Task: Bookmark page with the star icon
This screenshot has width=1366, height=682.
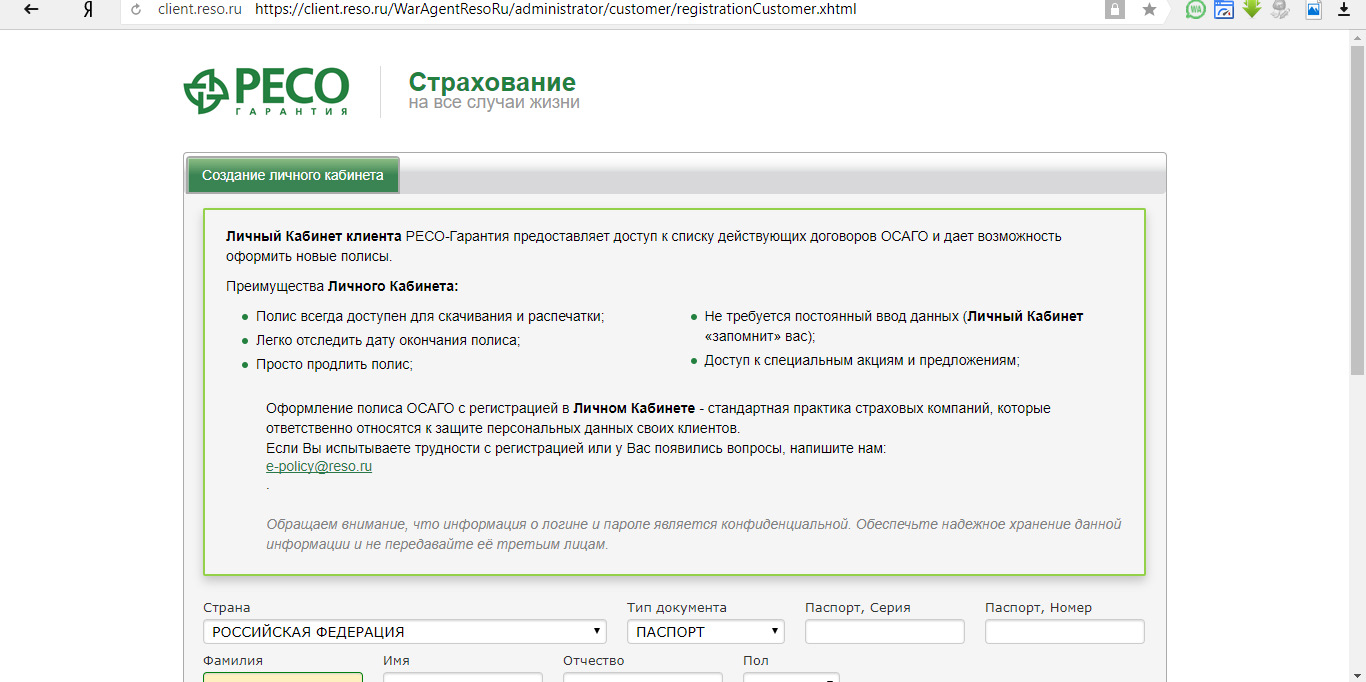Action: pyautogui.click(x=1149, y=10)
